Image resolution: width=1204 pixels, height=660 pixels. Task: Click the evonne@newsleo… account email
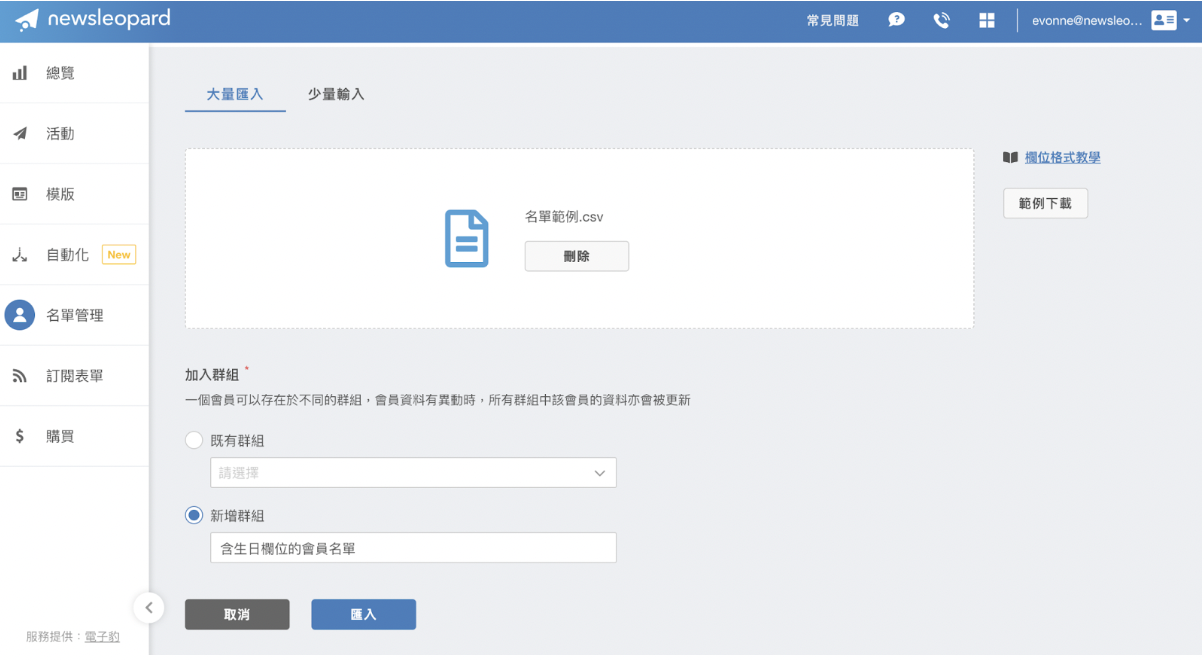coord(1087,20)
